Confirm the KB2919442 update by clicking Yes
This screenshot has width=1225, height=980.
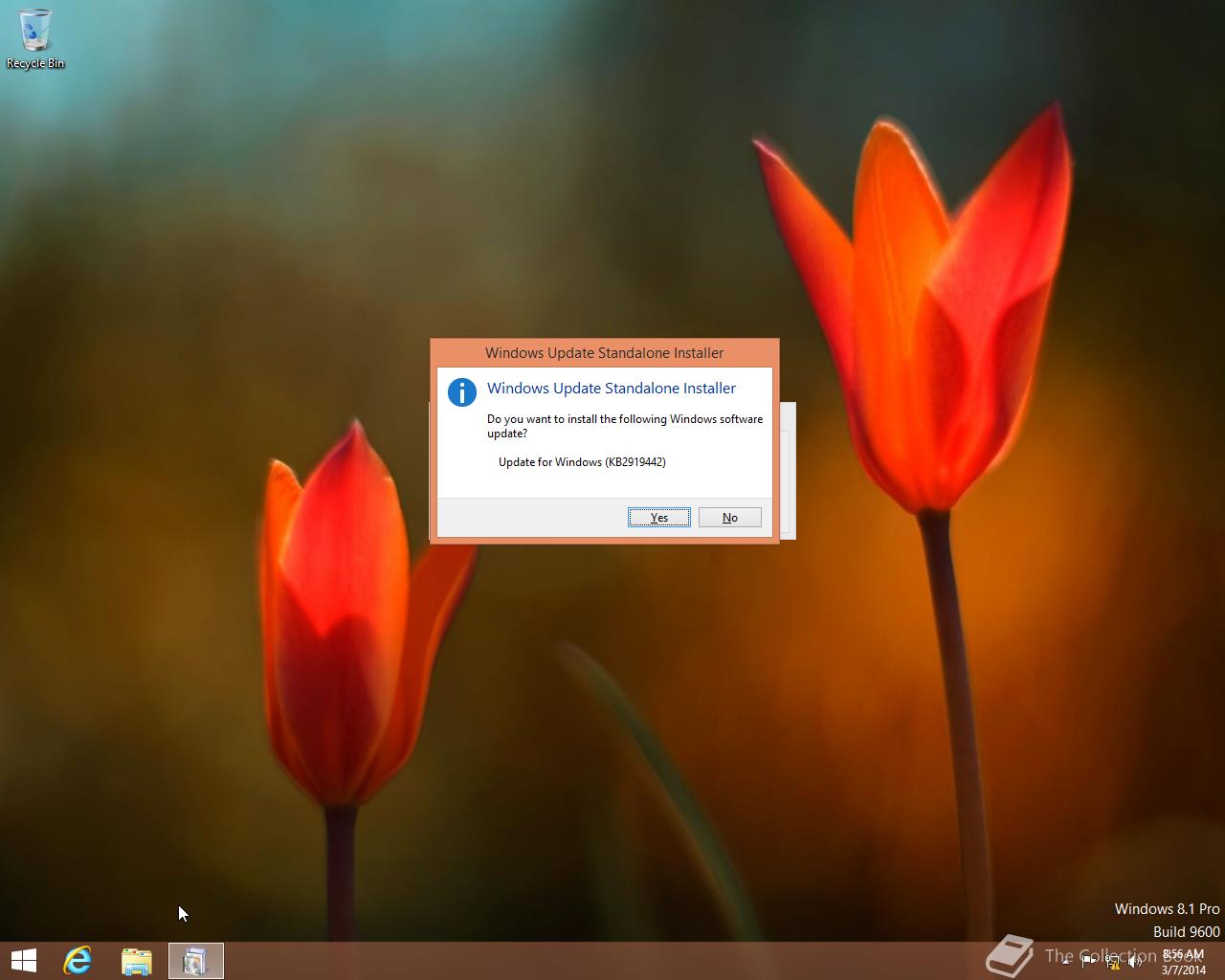click(659, 518)
